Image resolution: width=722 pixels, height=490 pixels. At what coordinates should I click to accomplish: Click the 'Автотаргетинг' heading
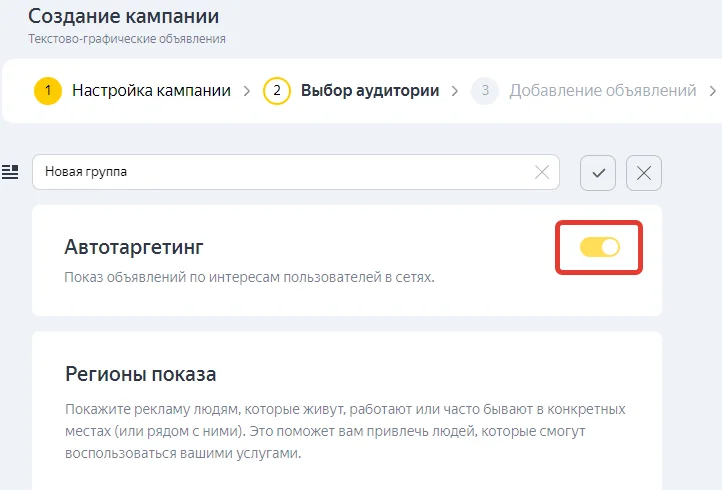pyautogui.click(x=134, y=247)
